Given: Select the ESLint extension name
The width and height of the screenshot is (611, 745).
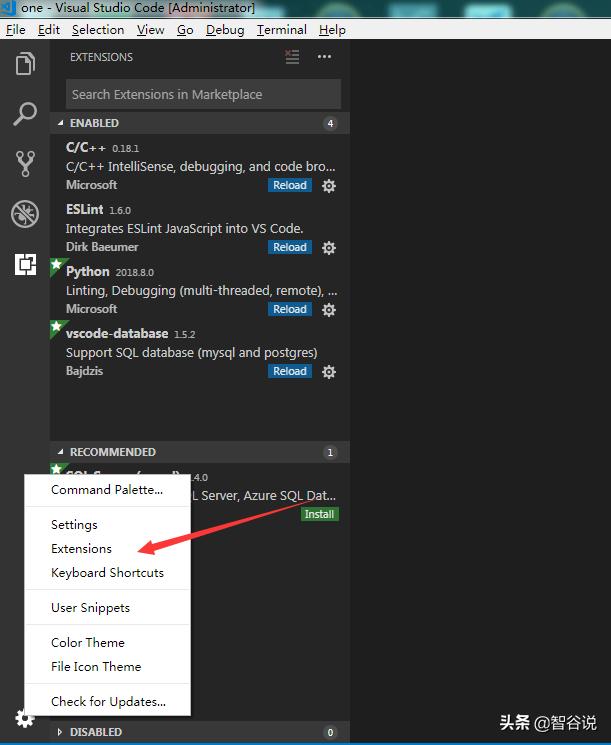Looking at the screenshot, I should click(85, 210).
